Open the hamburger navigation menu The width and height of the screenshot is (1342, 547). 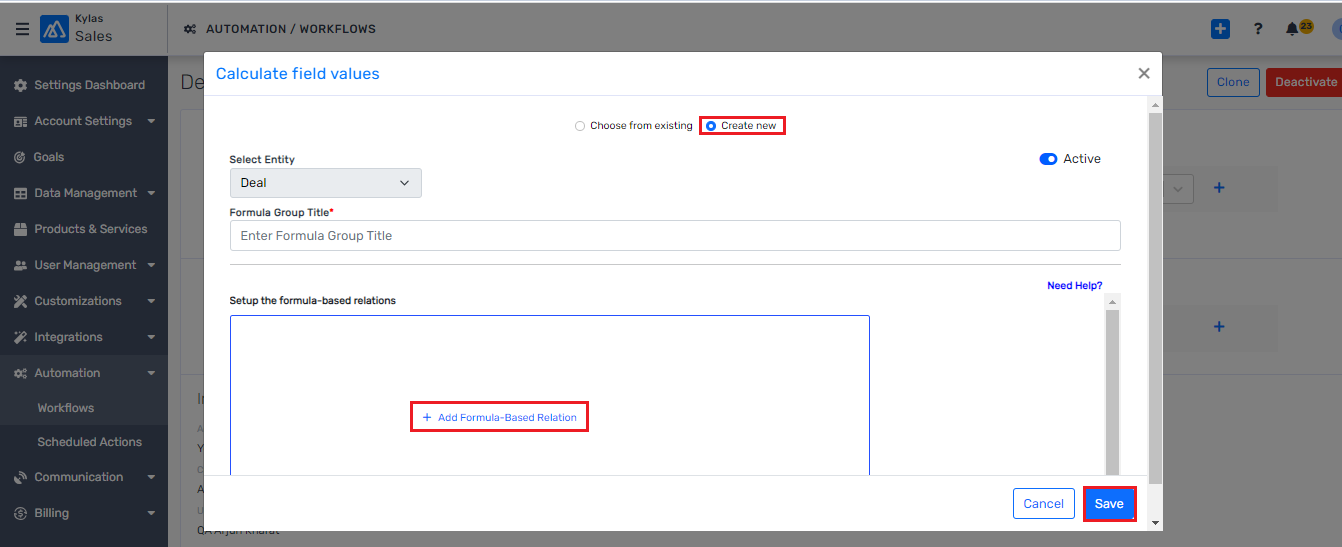22,29
